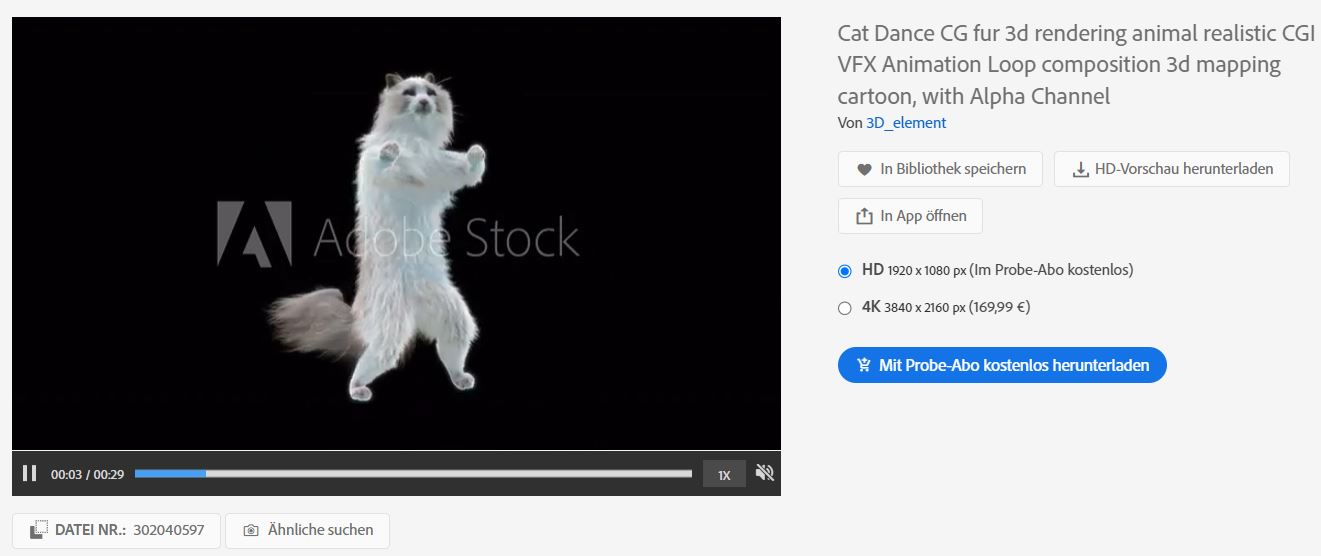The image size is (1321, 556).
Task: Click the share icon beside In App öffnen
Action: tap(865, 216)
